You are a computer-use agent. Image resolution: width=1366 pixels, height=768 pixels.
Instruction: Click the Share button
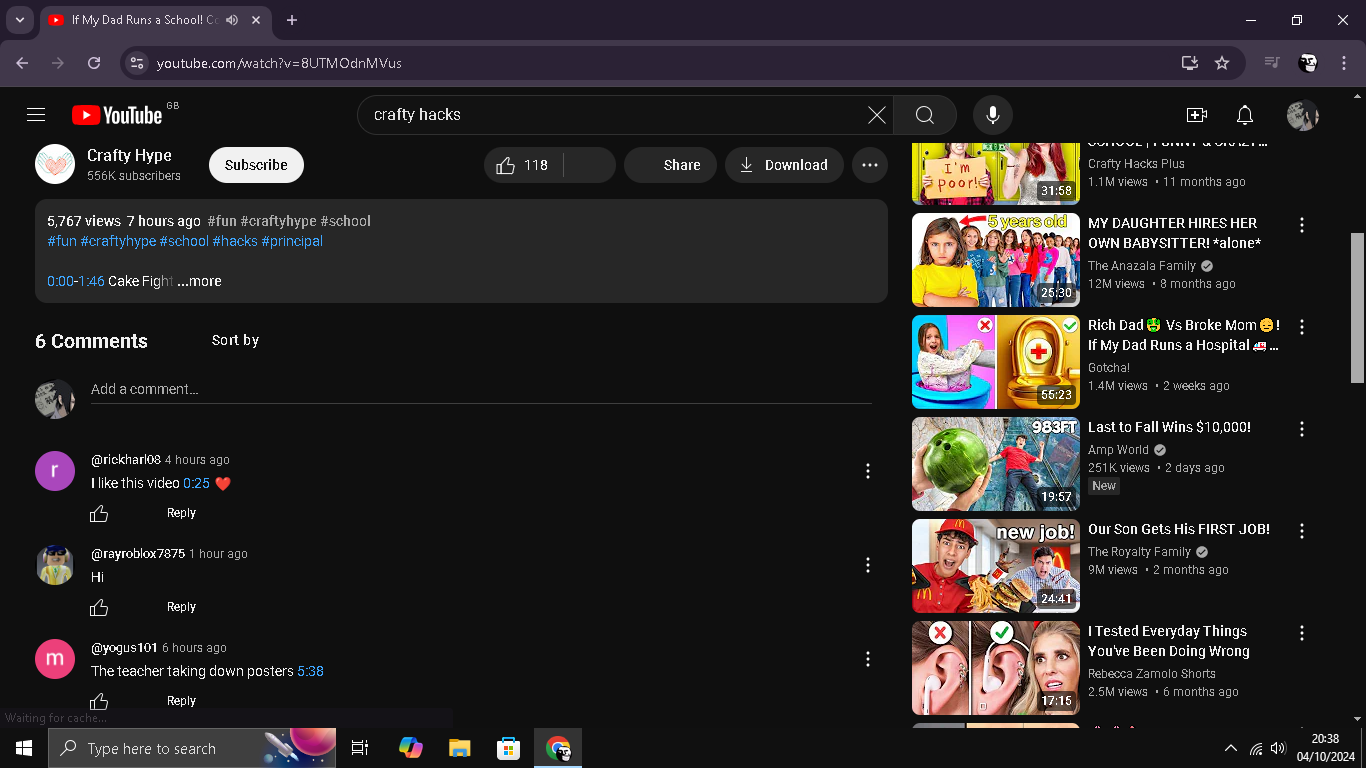pos(670,165)
